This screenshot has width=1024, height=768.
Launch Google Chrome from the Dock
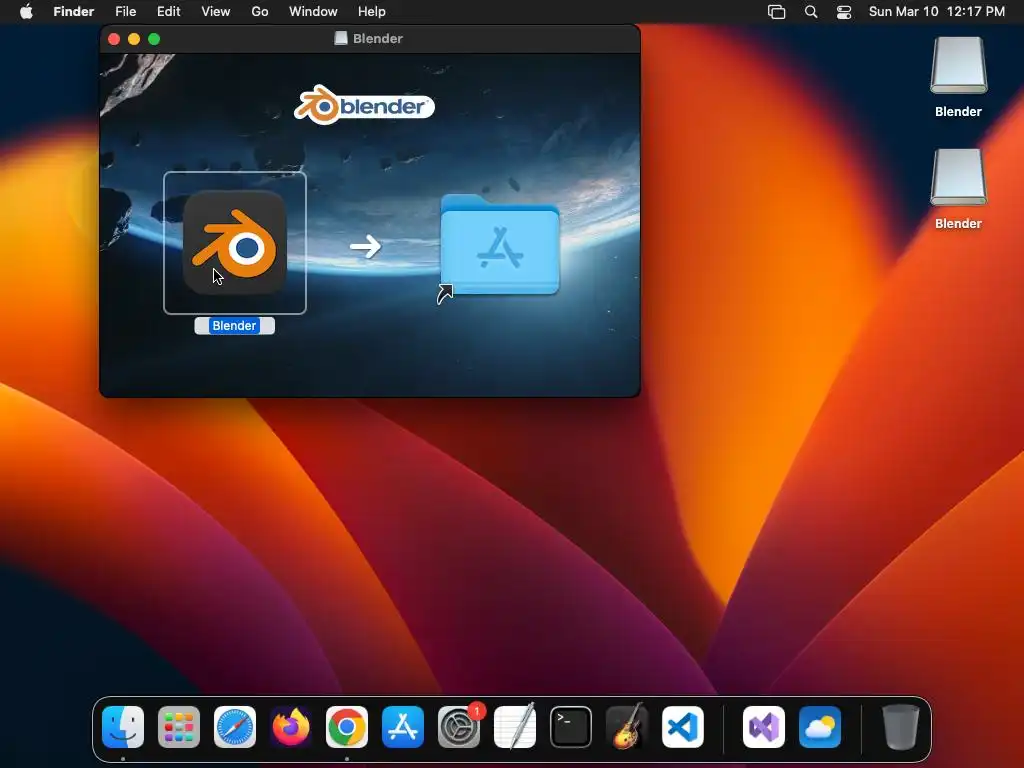click(347, 727)
